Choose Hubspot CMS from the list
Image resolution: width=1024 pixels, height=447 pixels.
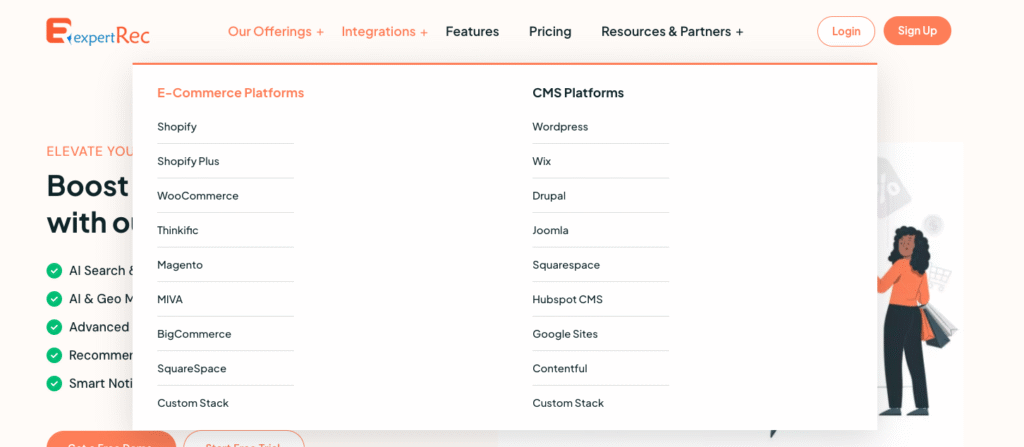[x=567, y=299]
